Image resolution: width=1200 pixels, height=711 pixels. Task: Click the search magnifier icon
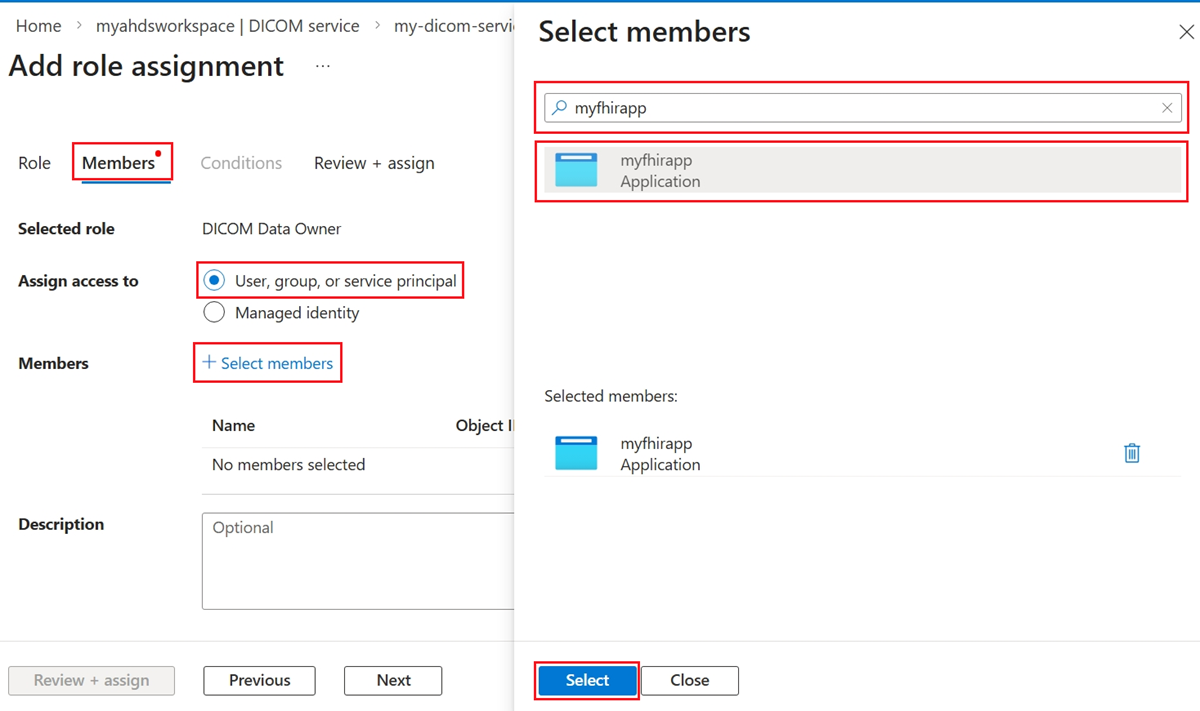[560, 108]
